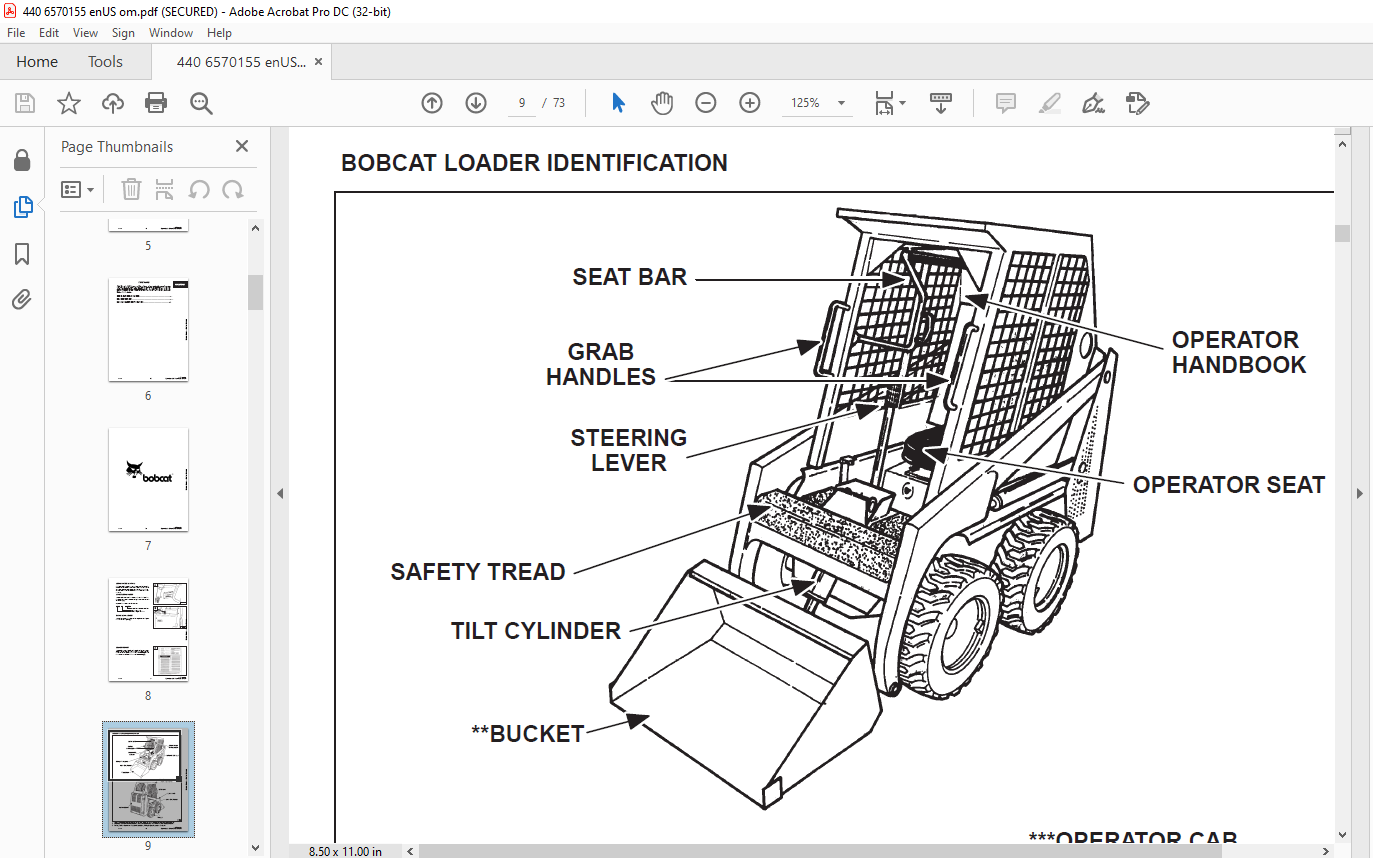1373x858 pixels.
Task: Click the scrolling mode keyboard icon
Action: [941, 103]
